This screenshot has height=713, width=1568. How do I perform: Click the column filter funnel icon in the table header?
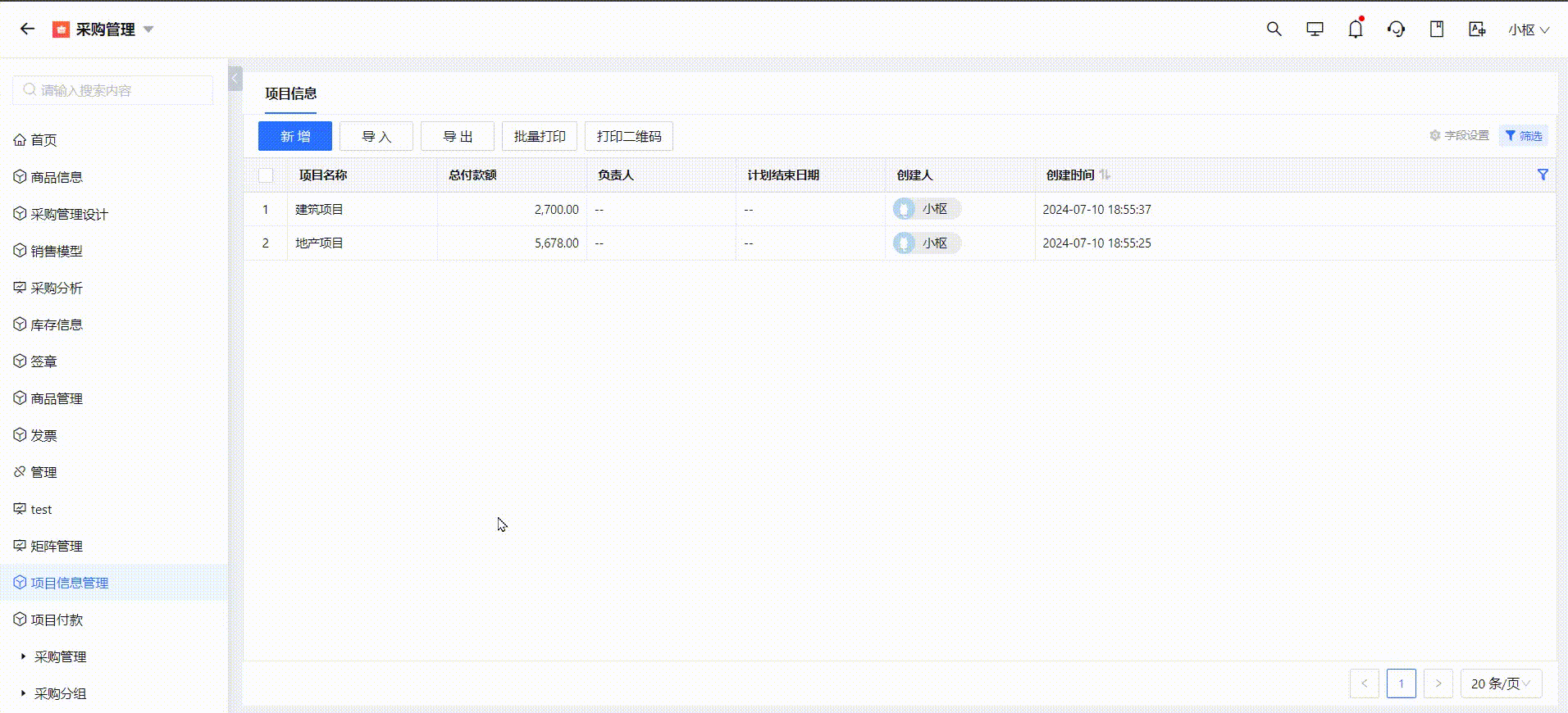(x=1543, y=175)
